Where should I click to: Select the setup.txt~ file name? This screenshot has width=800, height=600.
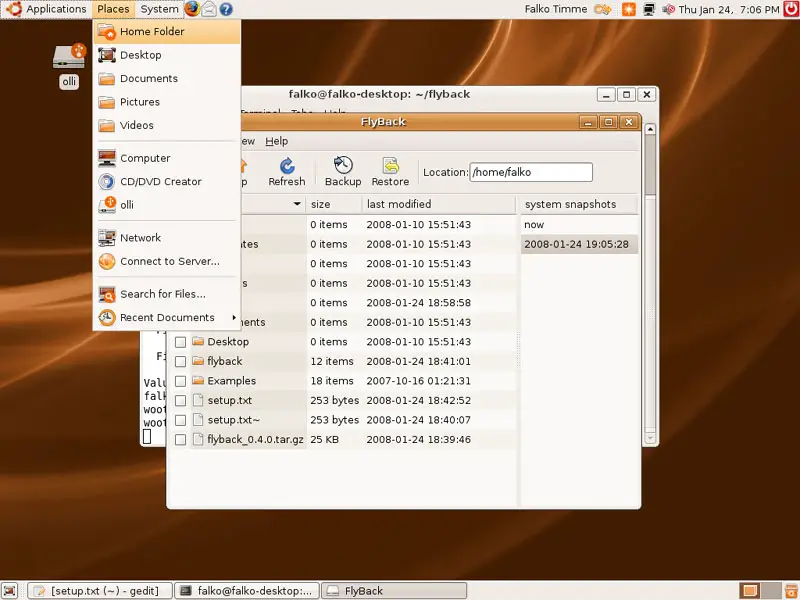tap(234, 420)
